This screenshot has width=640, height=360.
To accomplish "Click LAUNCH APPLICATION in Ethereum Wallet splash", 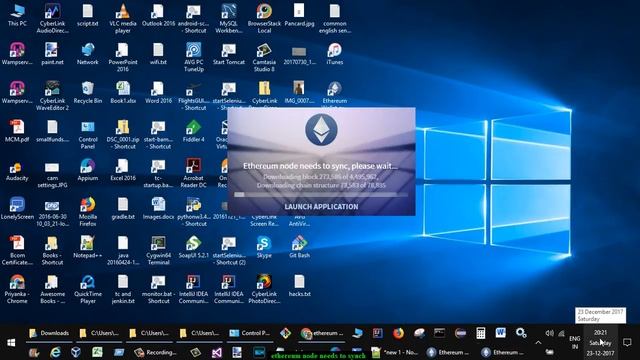I will pos(321,207).
